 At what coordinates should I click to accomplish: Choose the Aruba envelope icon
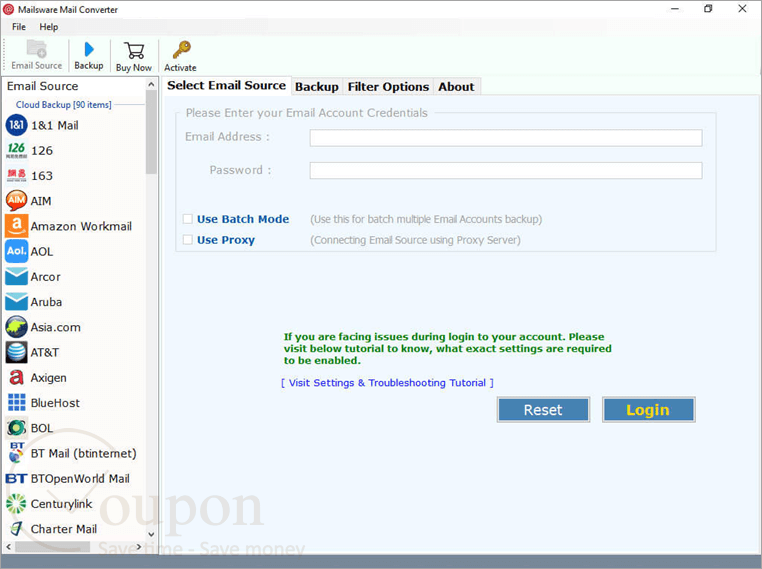17,302
